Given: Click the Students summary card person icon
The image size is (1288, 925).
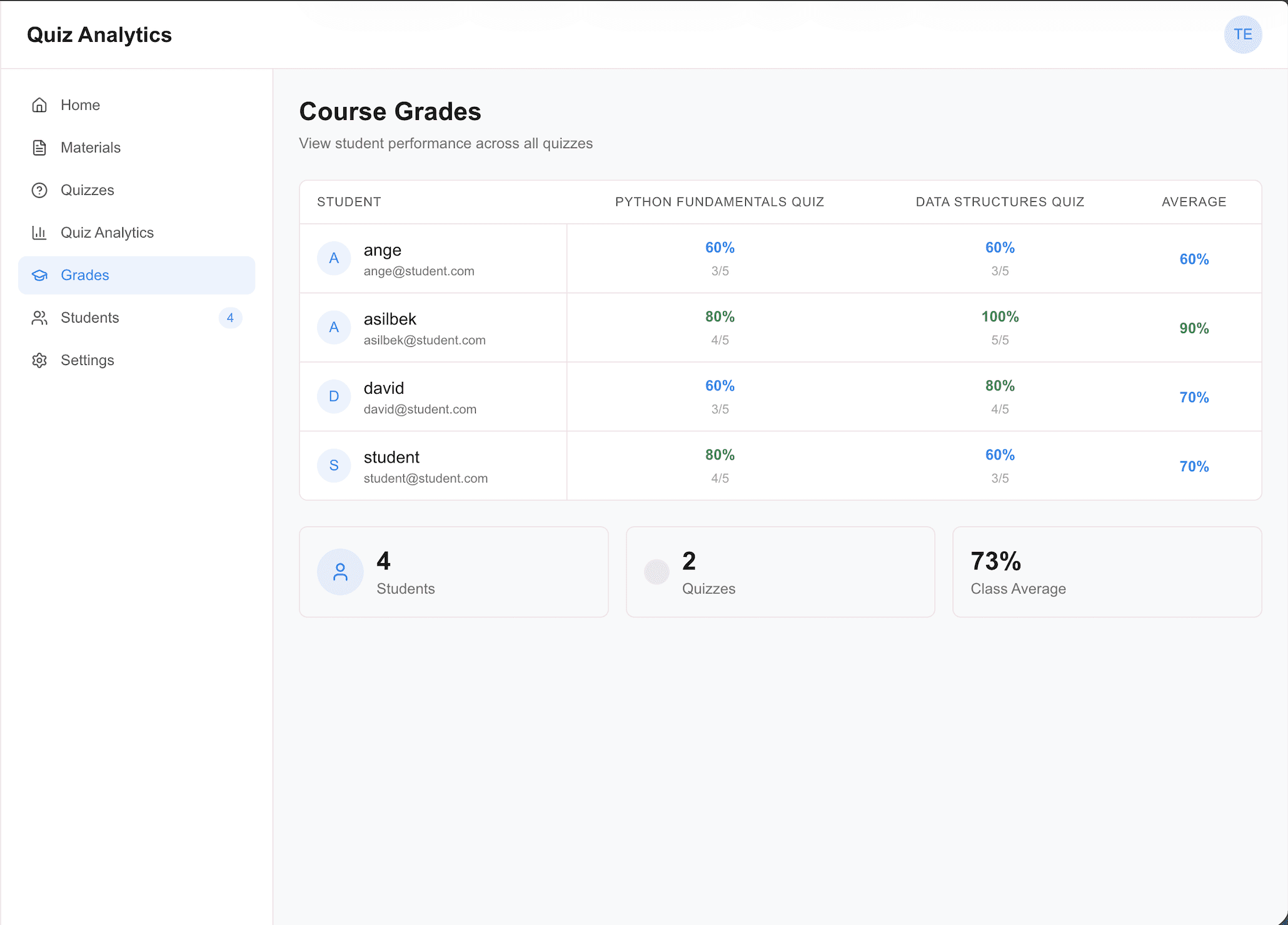Looking at the screenshot, I should (x=340, y=571).
